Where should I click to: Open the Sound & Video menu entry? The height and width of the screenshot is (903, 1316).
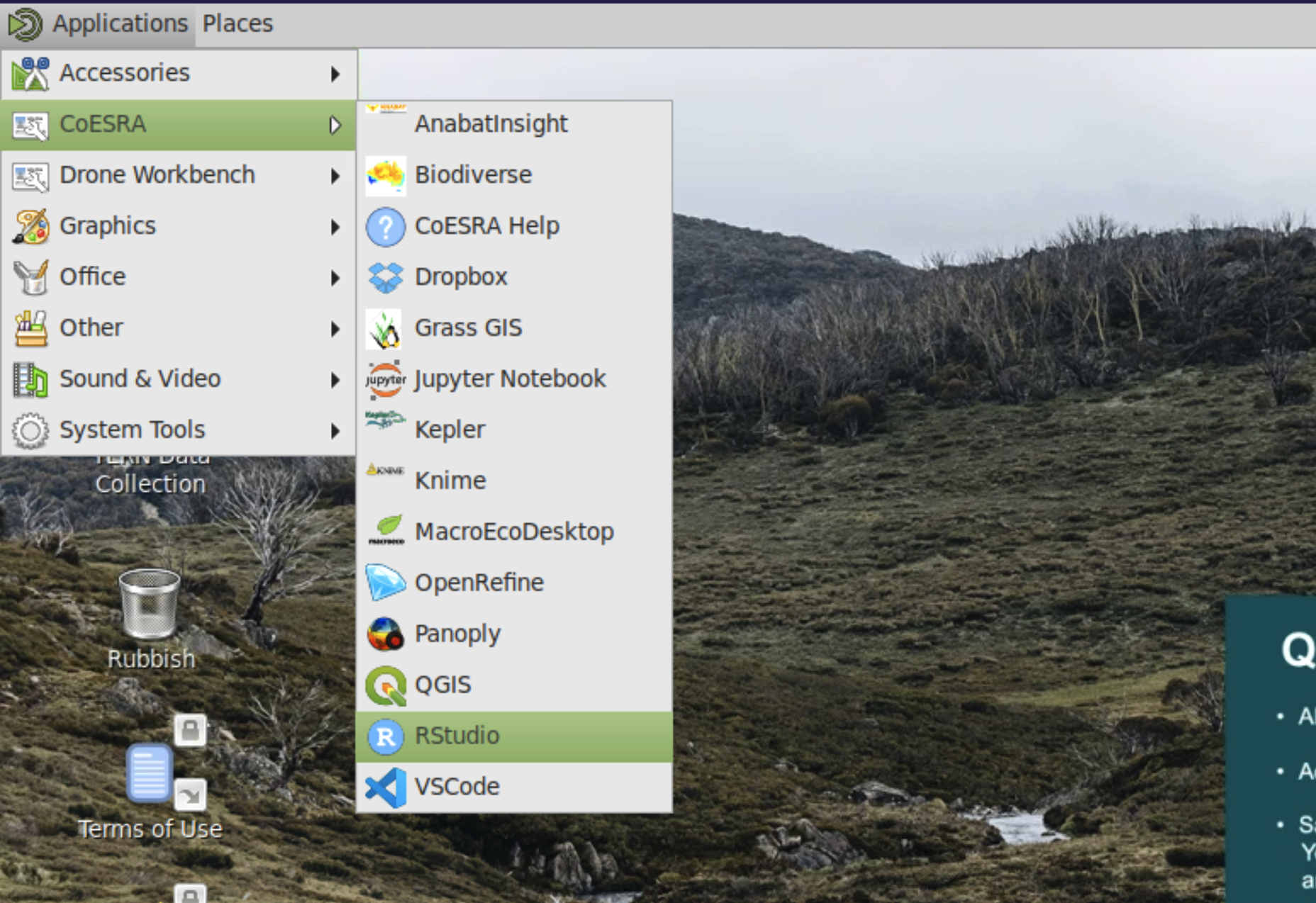179,379
